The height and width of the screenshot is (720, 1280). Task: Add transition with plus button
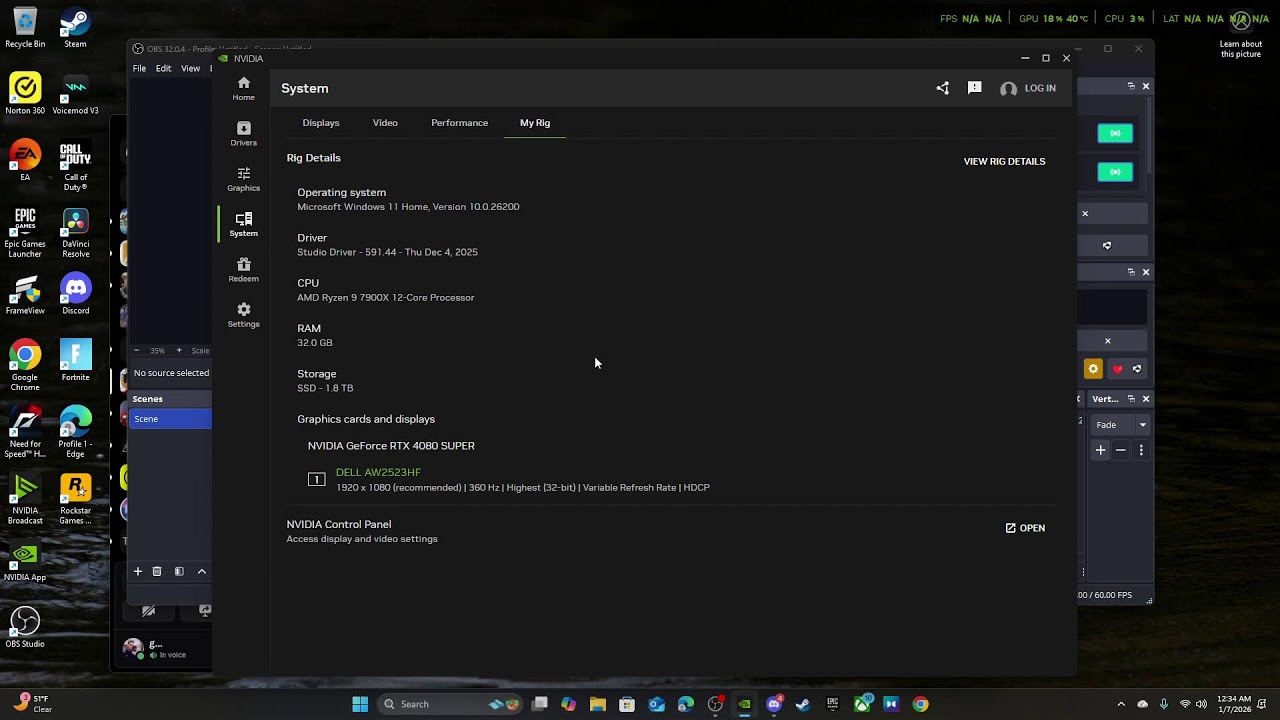tap(1101, 451)
